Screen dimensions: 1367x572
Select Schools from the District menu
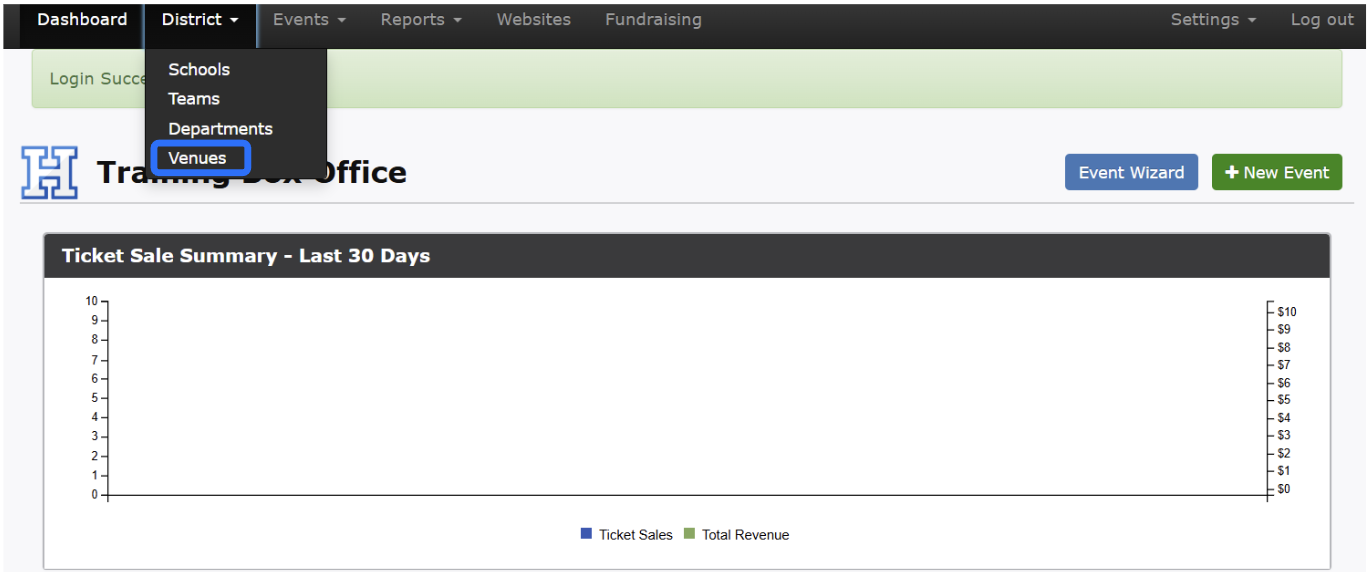click(x=199, y=69)
